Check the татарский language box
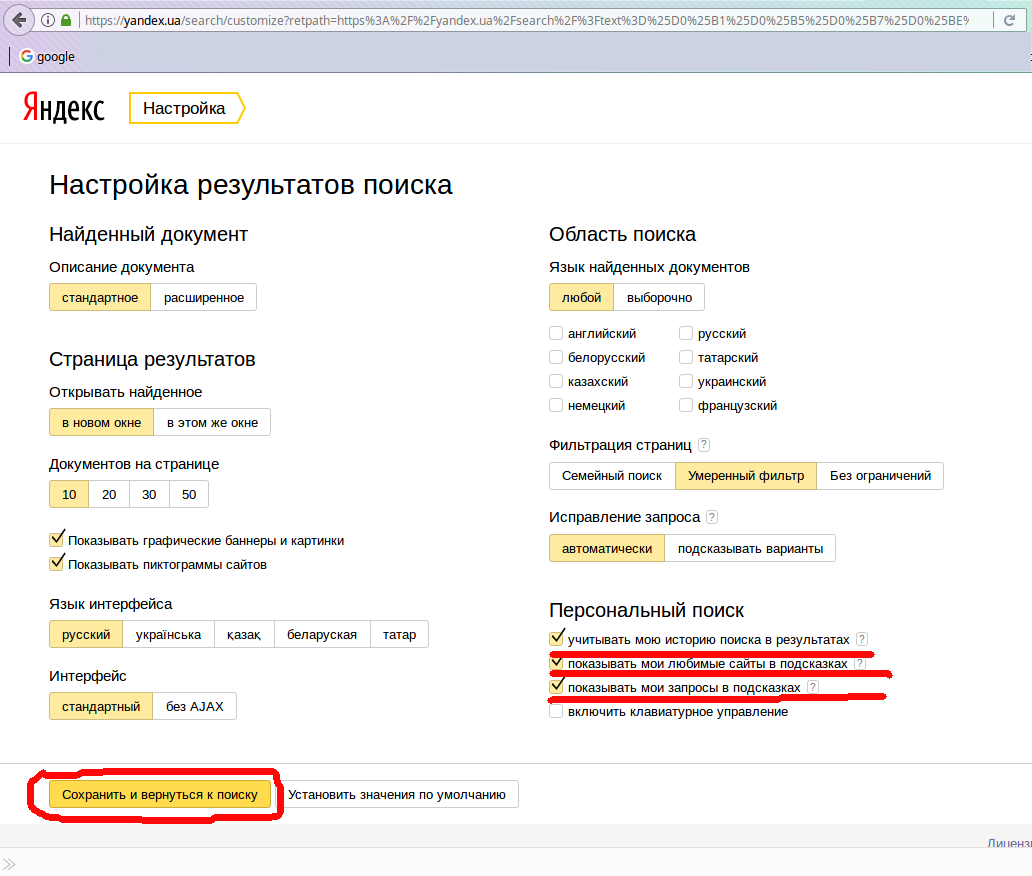1032x876 pixels. point(686,357)
